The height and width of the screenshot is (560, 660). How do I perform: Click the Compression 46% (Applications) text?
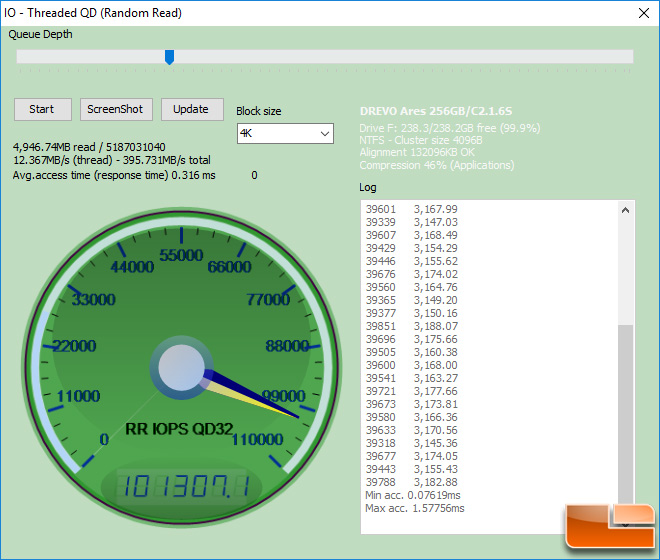click(436, 165)
